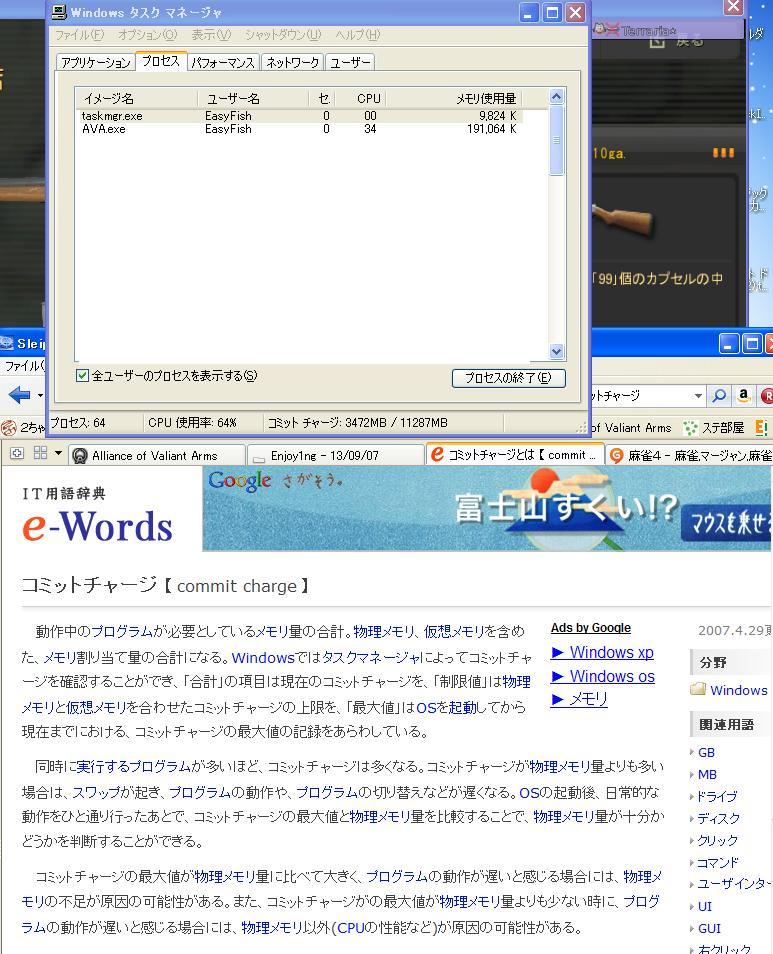The height and width of the screenshot is (954, 773).
Task: Open the GB related term link
Action: [706, 752]
